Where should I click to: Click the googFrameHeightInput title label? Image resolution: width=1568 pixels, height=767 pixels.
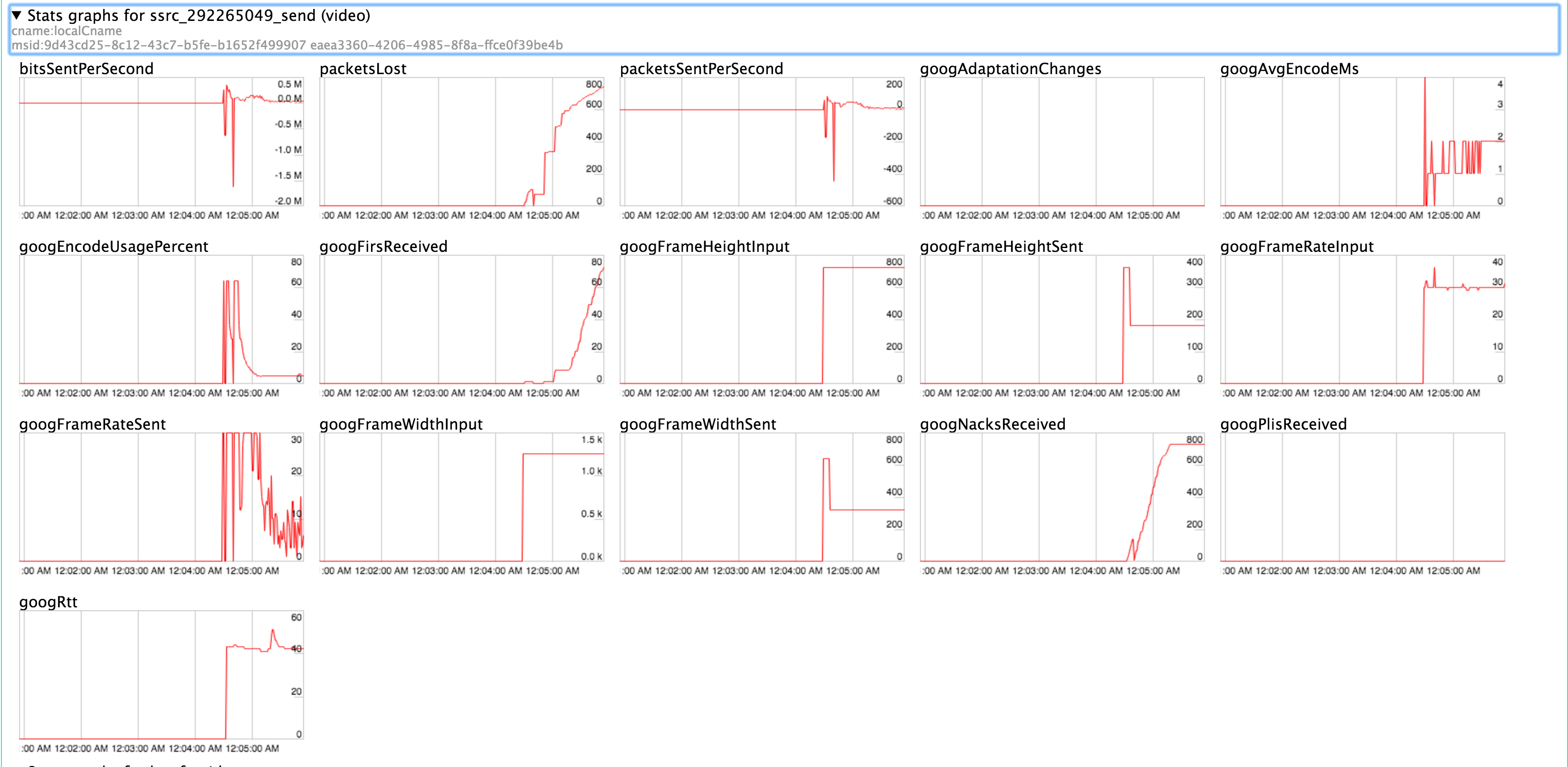704,247
